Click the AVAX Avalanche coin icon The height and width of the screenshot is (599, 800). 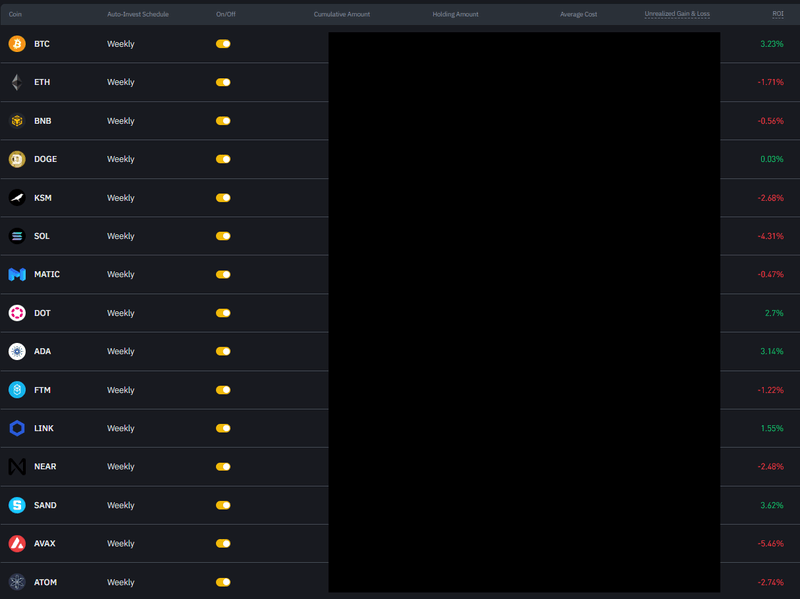pos(17,543)
